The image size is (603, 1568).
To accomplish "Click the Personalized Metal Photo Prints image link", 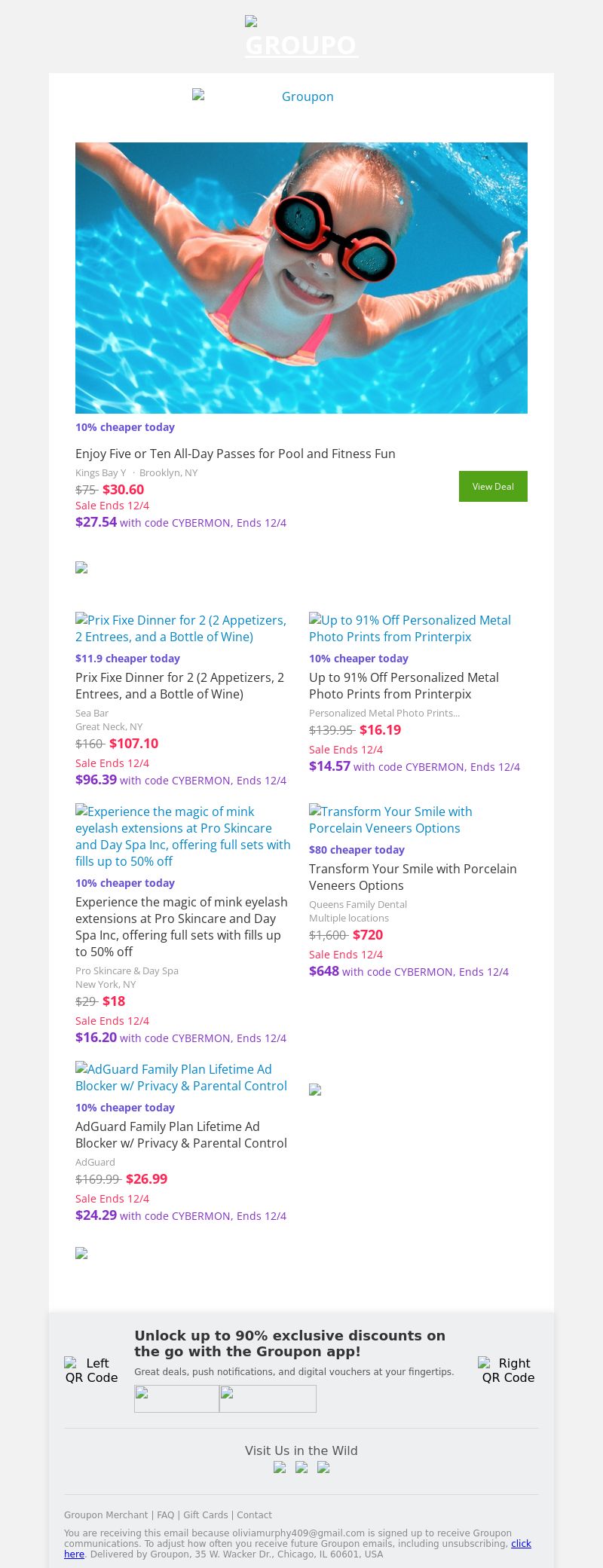I will coord(410,628).
